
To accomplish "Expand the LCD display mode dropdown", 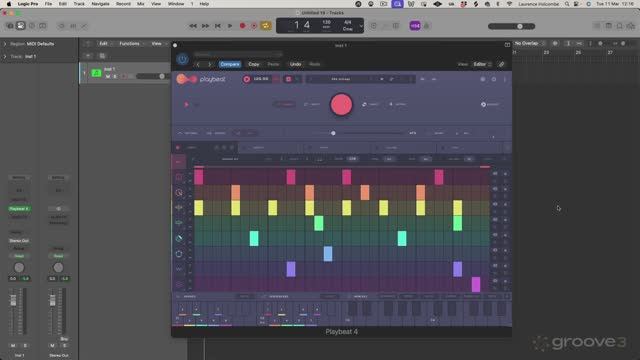I will (361, 26).
